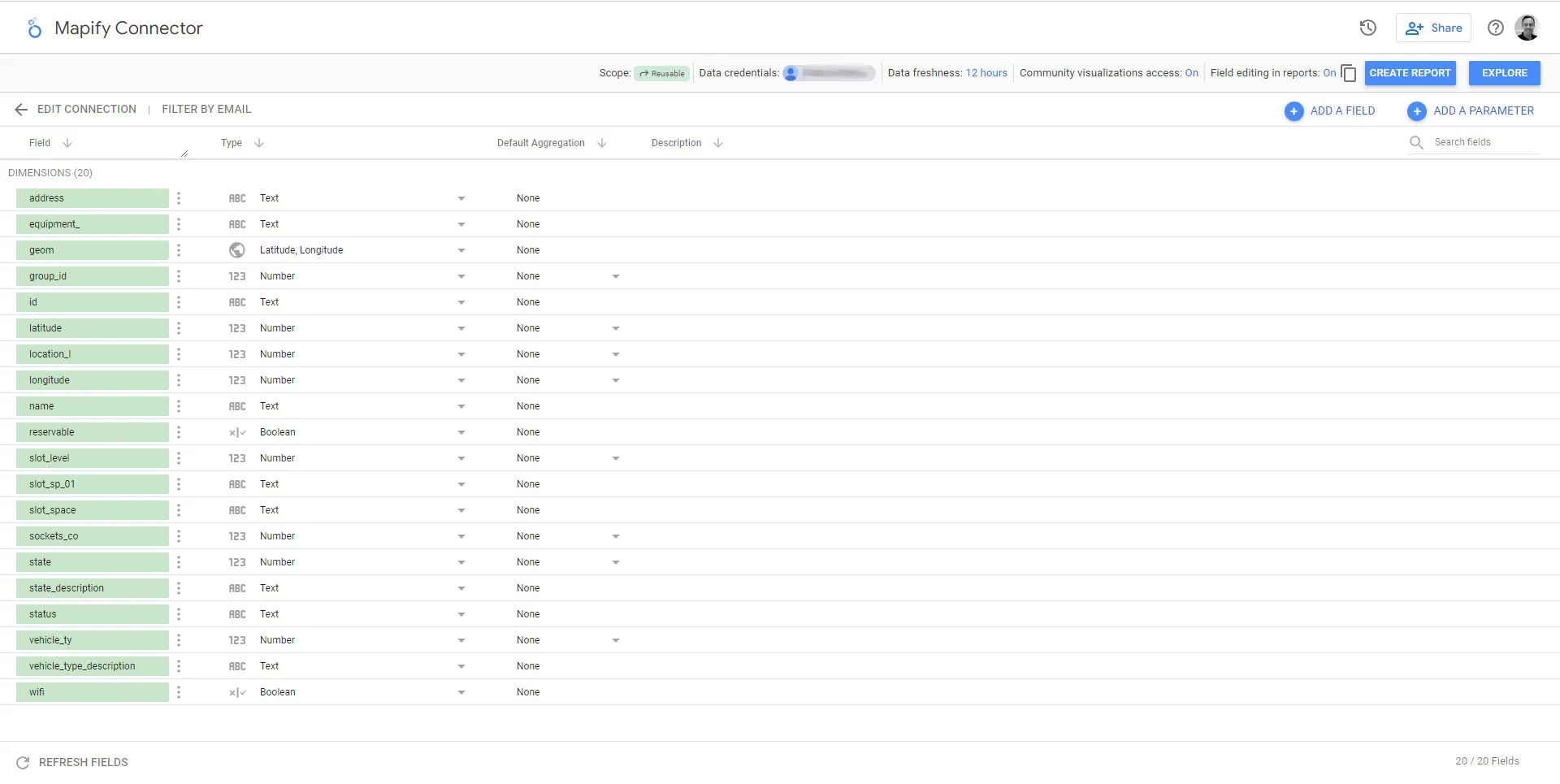Sort by Field column arrow
This screenshot has height=784, width=1560.
[x=67, y=143]
